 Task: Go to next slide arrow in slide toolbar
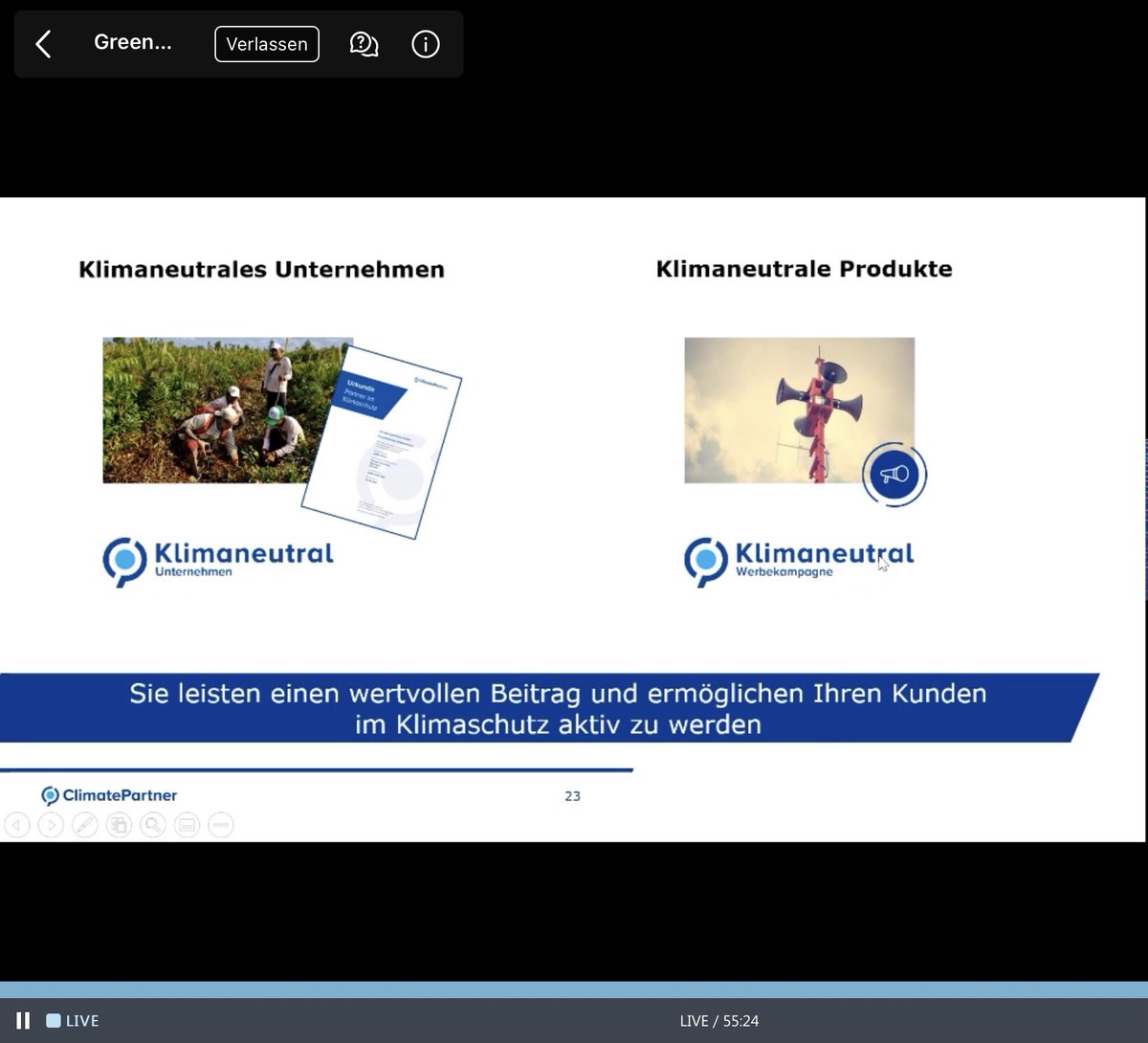(51, 825)
